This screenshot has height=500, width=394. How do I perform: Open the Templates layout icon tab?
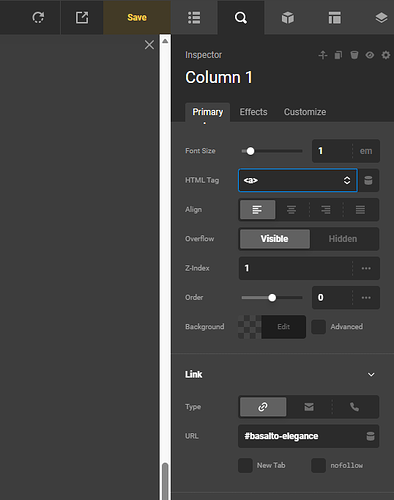click(x=334, y=17)
